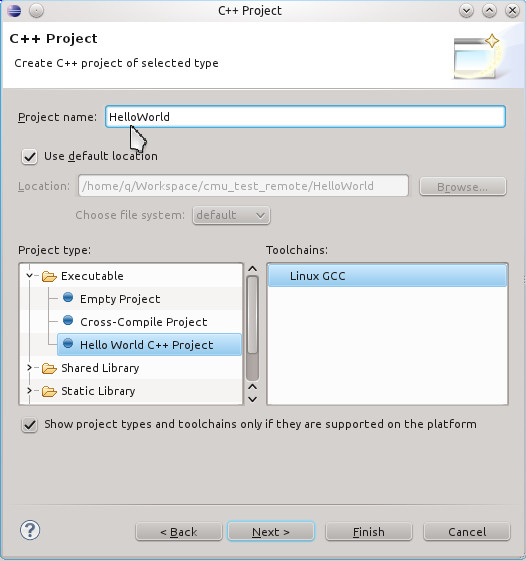This screenshot has width=526, height=561.
Task: Expand the Shared Library tree node
Action: (x=29, y=367)
